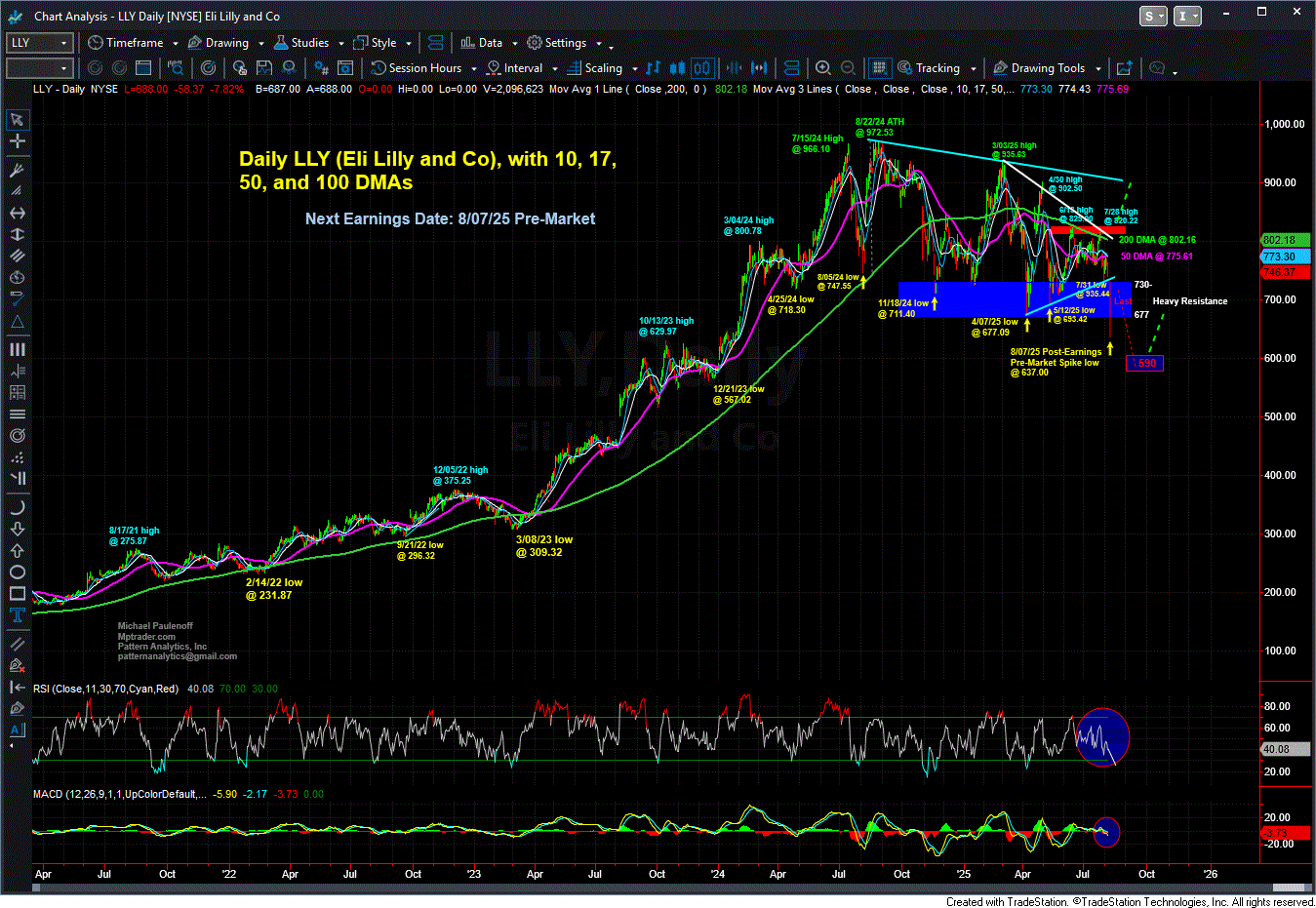Viewport: 1316px width, 908px height.
Task: Open the I button dropdown in title bar
Action: (x=1187, y=16)
